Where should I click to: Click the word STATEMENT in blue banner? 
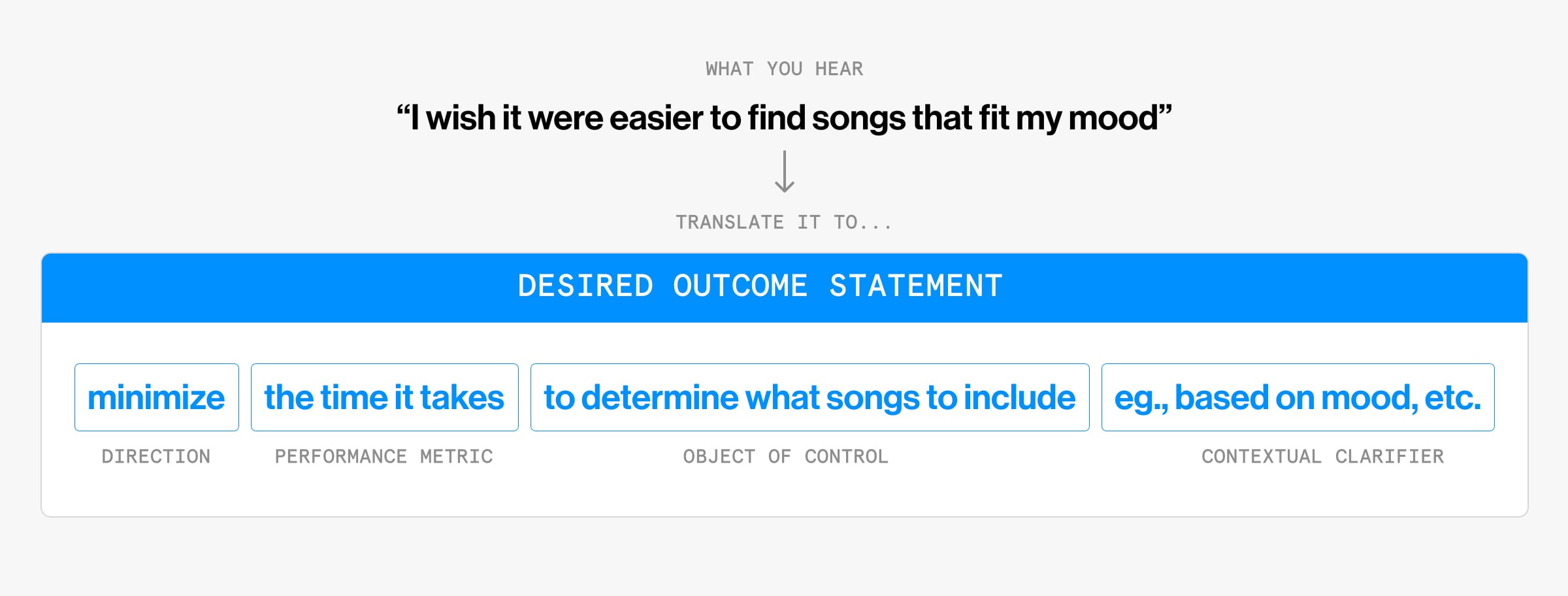915,286
